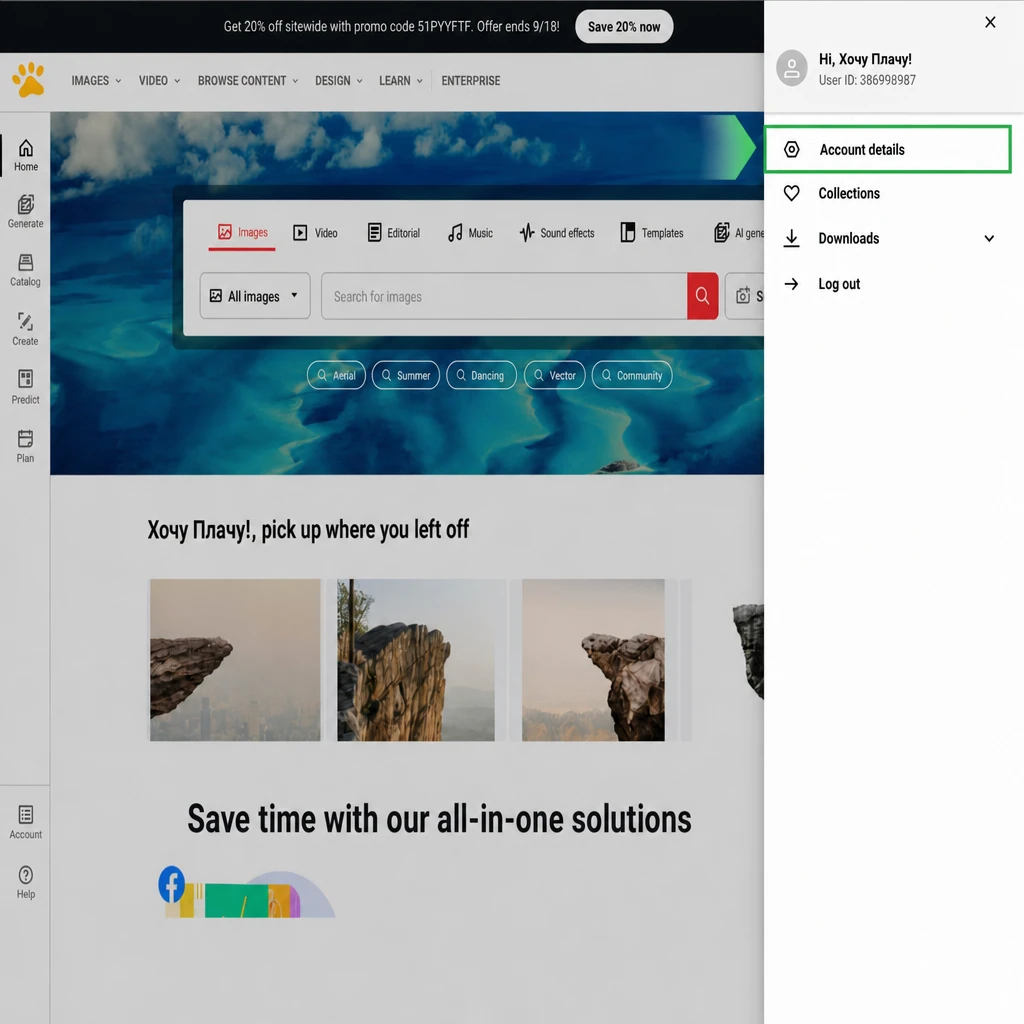Click the red search magnifier button

pyautogui.click(x=703, y=296)
